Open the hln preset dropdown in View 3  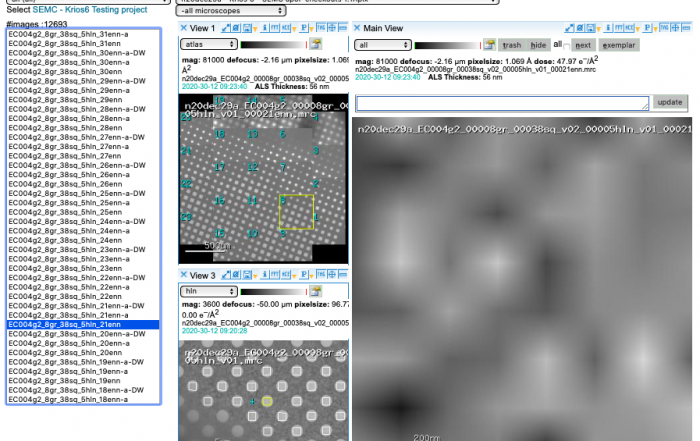tap(208, 291)
